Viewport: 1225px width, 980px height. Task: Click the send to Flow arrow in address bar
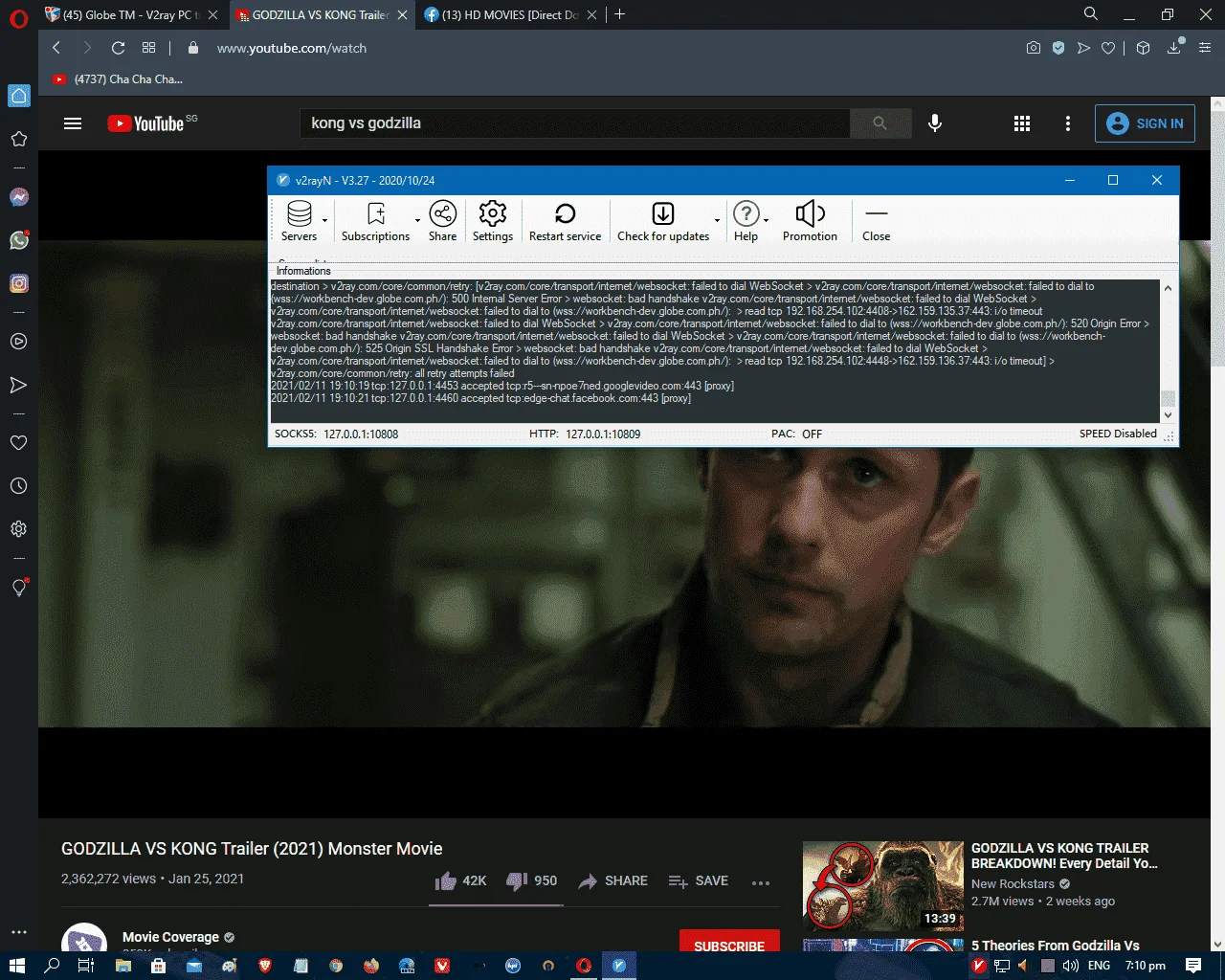coord(1083,48)
